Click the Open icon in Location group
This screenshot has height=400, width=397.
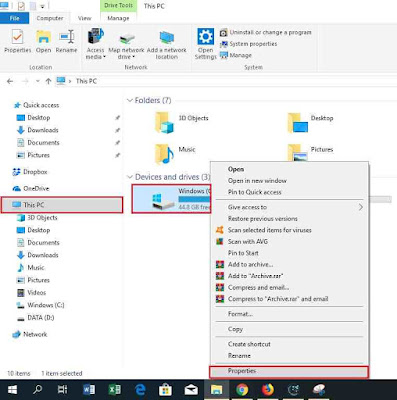coord(44,41)
